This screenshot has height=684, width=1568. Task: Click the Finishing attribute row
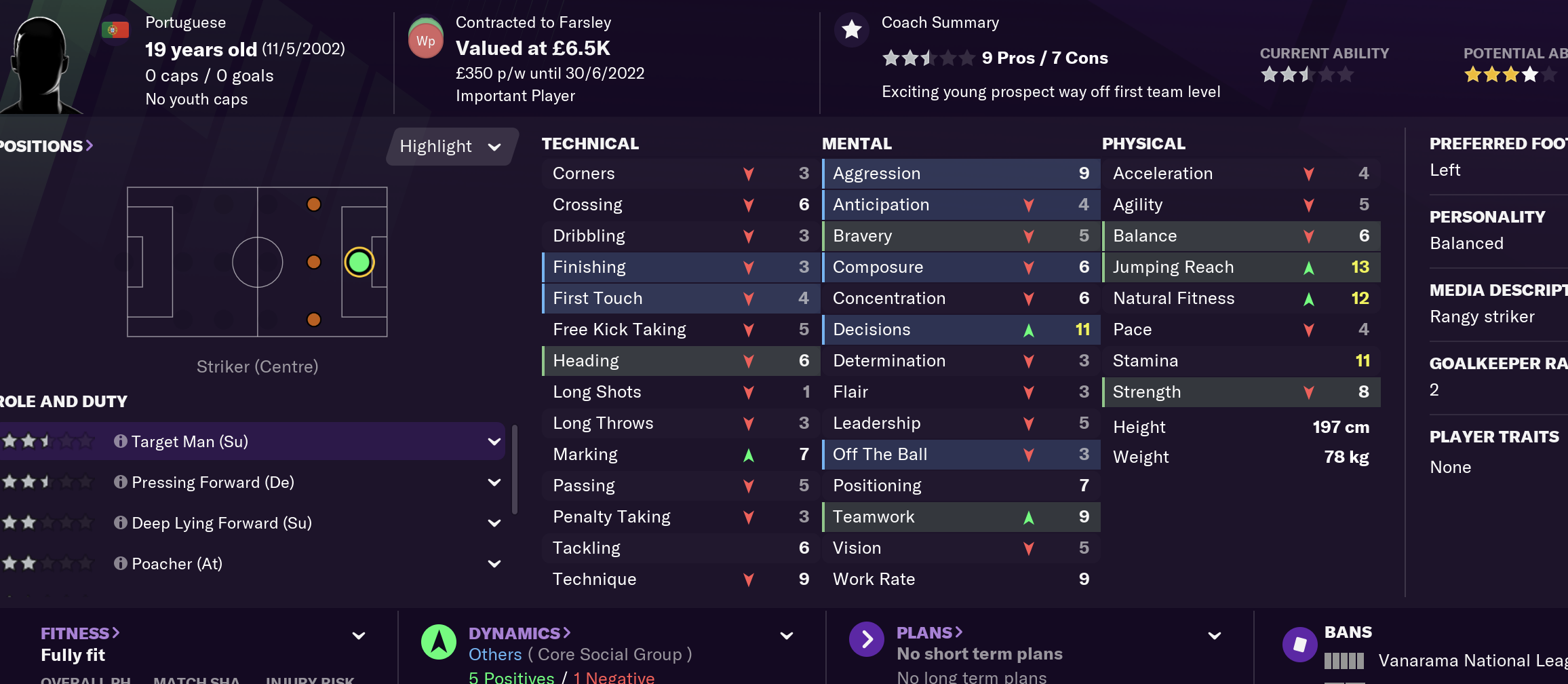(680, 267)
